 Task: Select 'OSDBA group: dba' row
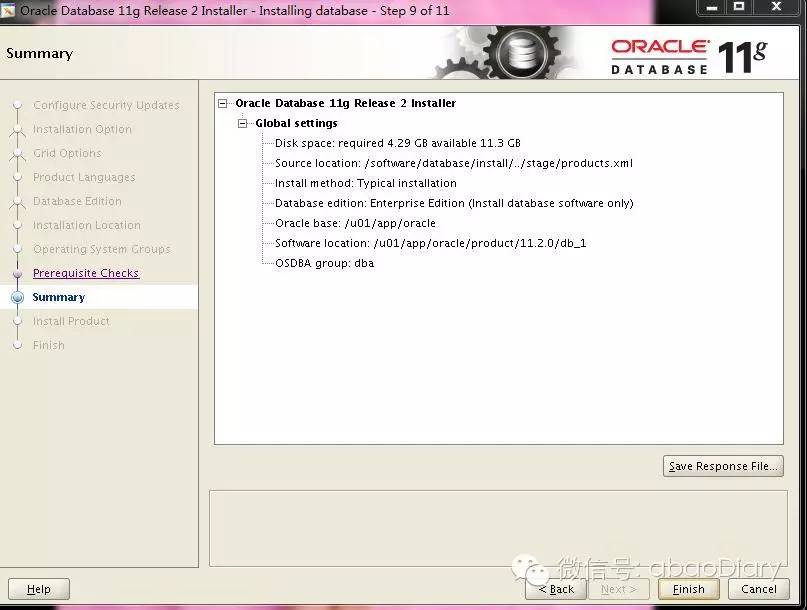[x=324, y=263]
